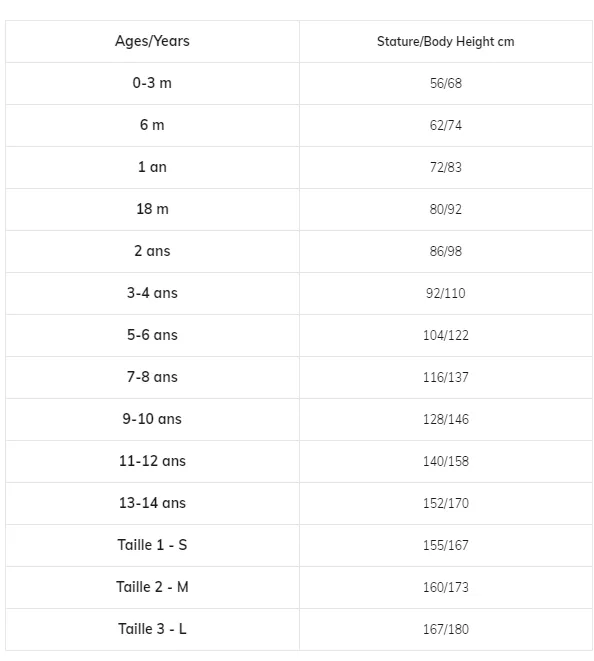Click the 11-12 ans row label

point(152,461)
